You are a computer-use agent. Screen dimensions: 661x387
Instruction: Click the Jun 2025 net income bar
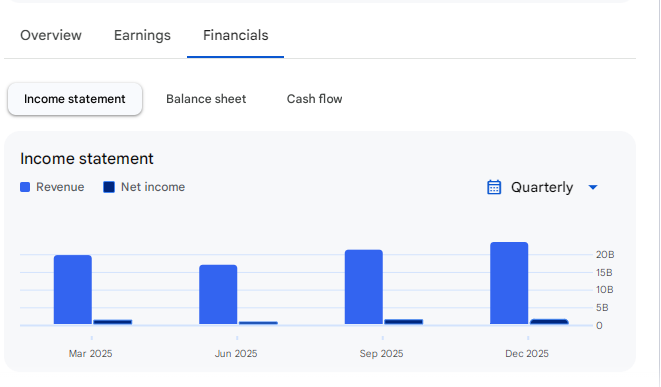pyautogui.click(x=258, y=323)
